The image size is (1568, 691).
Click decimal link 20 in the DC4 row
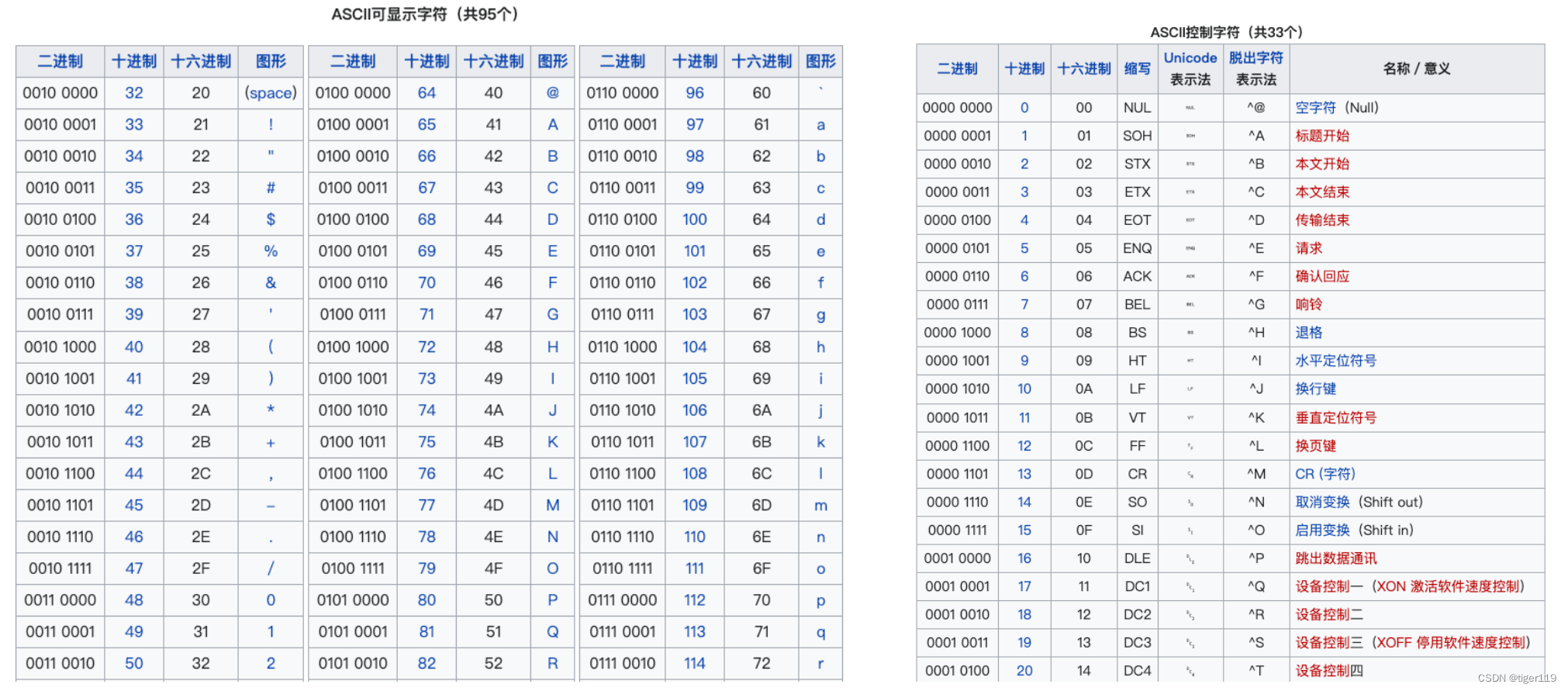coord(1024,671)
